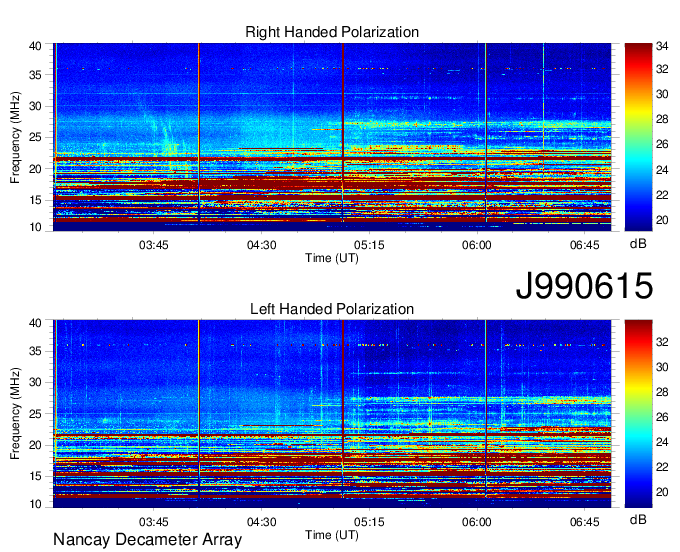This screenshot has height=552, width=680.
Task: Click the 10 frequency tick on upper plot
Action: pos(36,227)
